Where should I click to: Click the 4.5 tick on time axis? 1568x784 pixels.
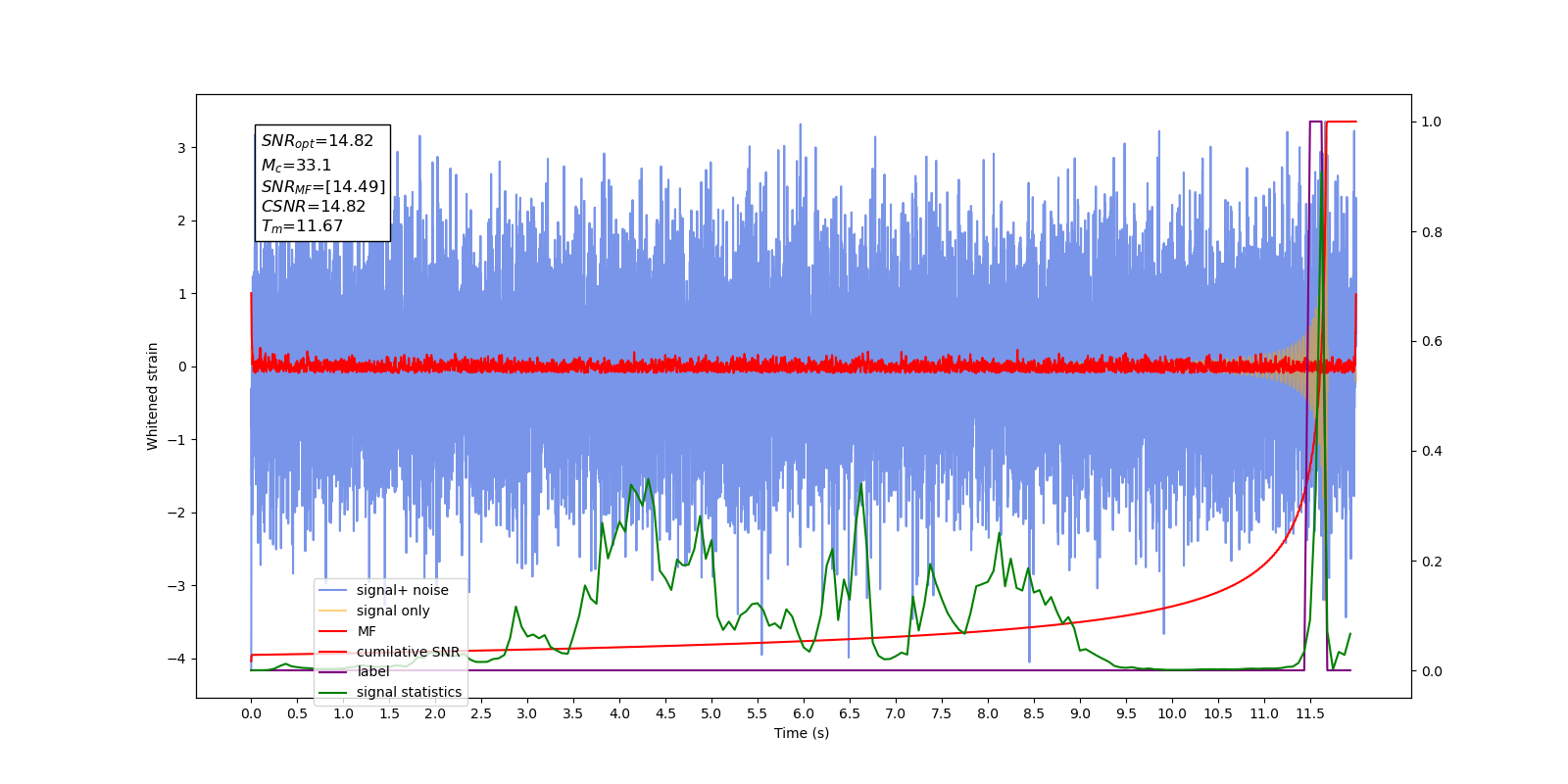pos(665,713)
